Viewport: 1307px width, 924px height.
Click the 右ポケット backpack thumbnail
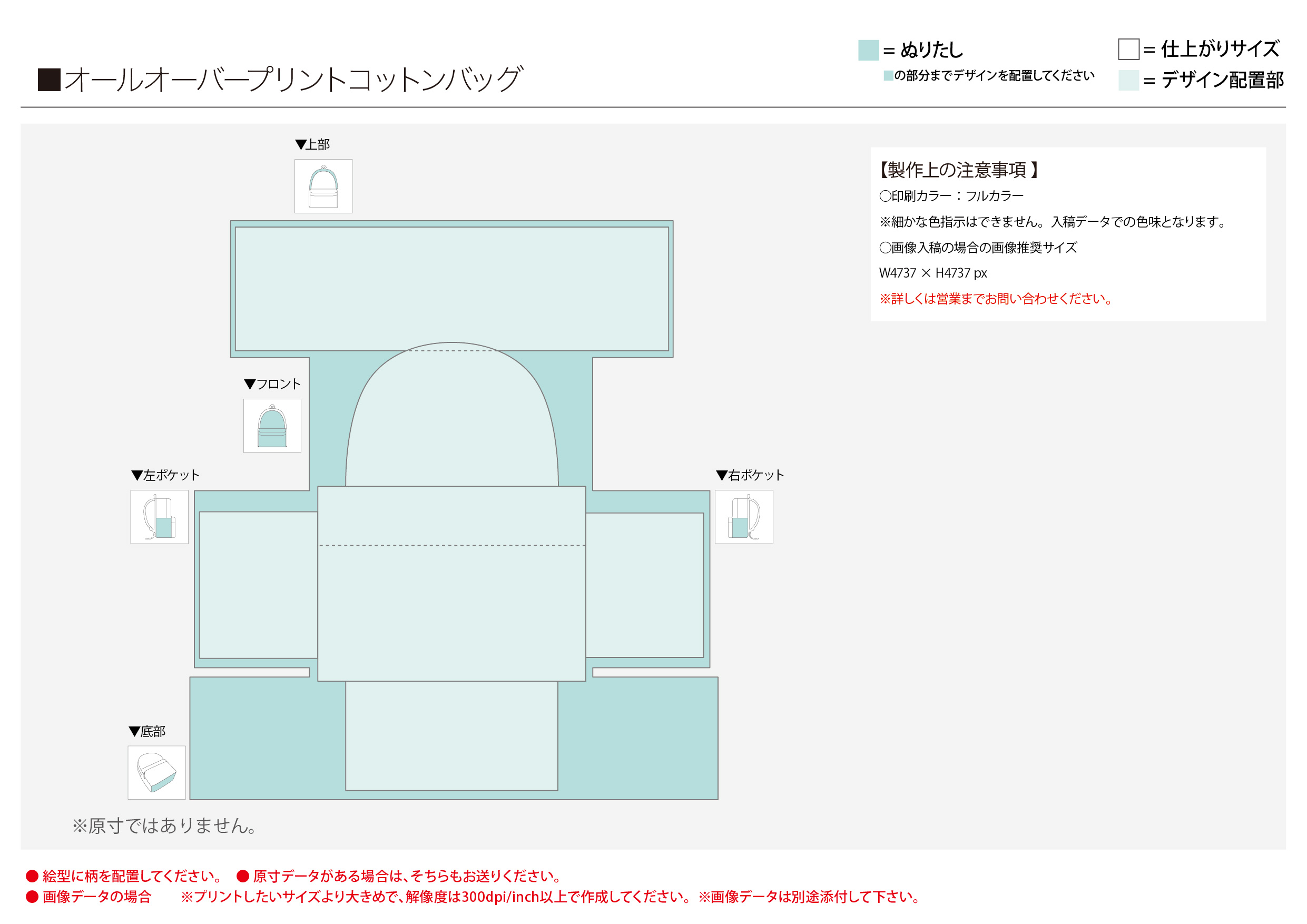pyautogui.click(x=744, y=517)
